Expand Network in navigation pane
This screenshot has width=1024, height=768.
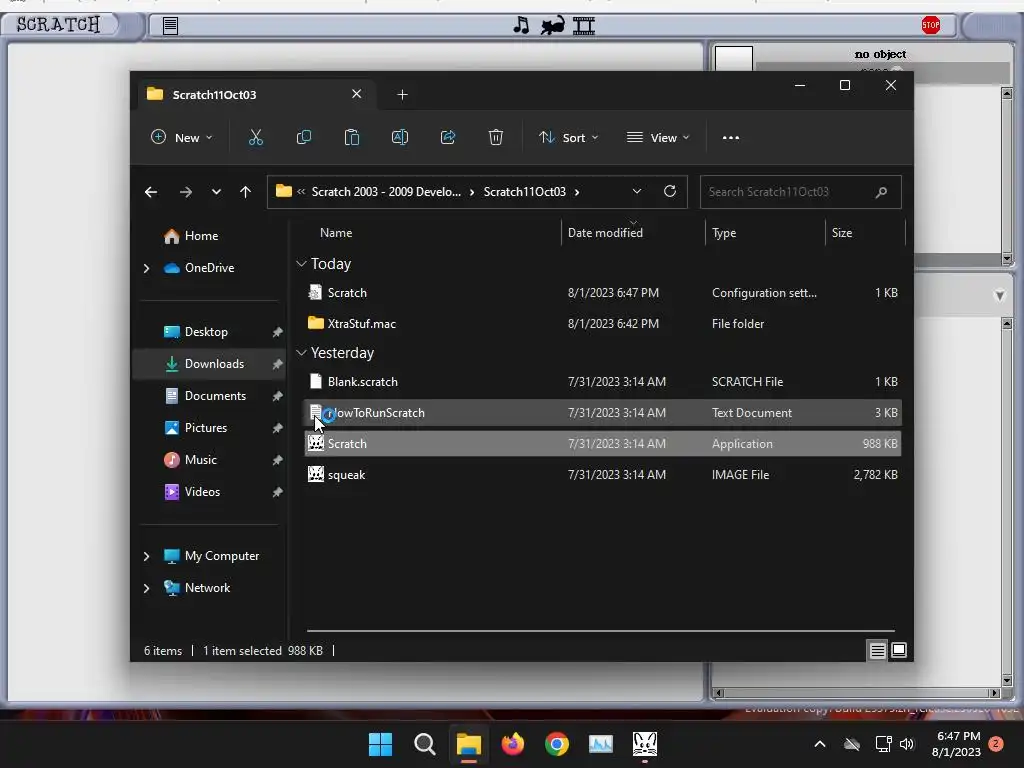click(146, 588)
